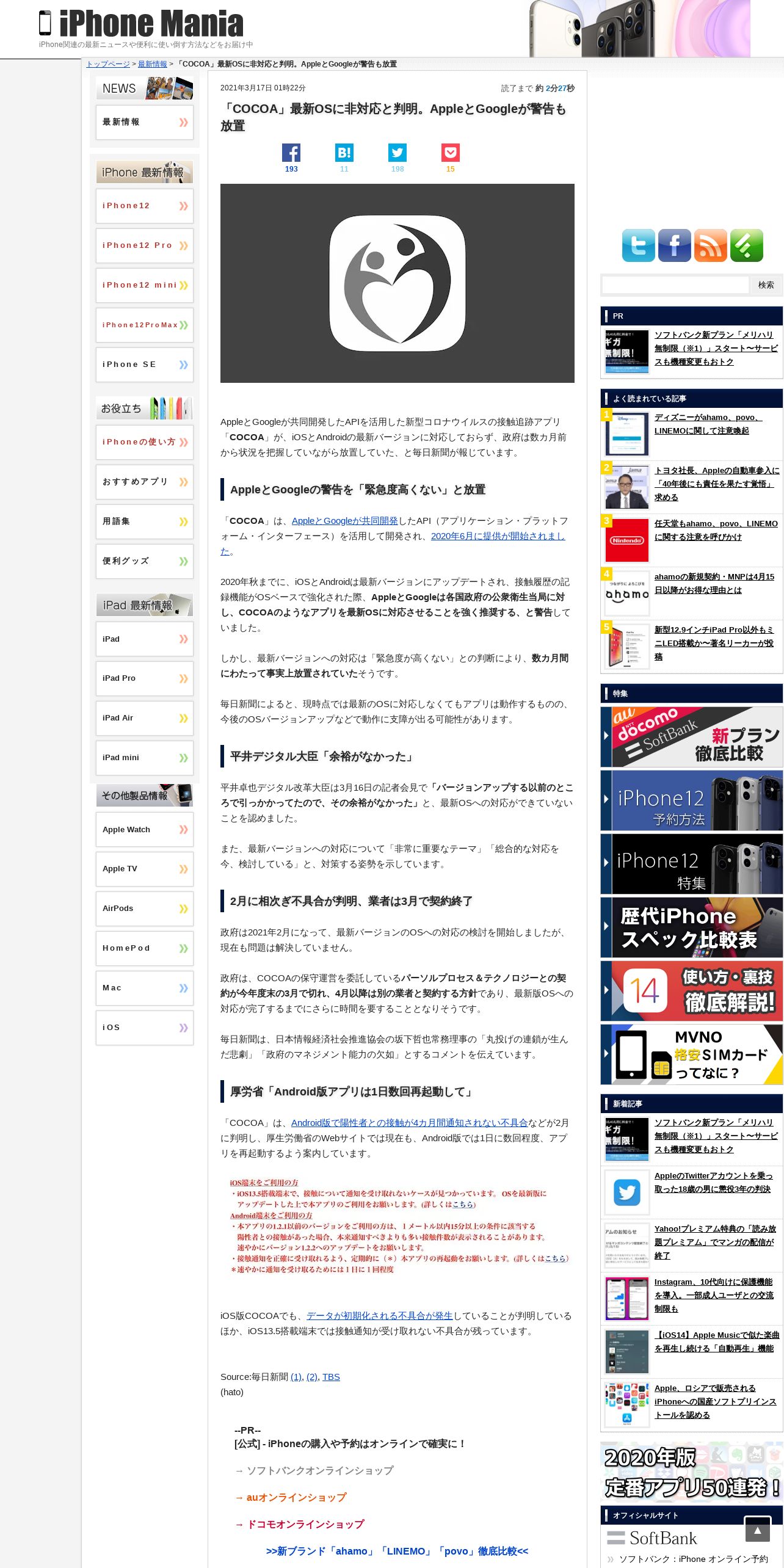Viewport: 784px width, 1568px height.
Task: Open おすすめアプリ menu item
Action: [x=145, y=482]
